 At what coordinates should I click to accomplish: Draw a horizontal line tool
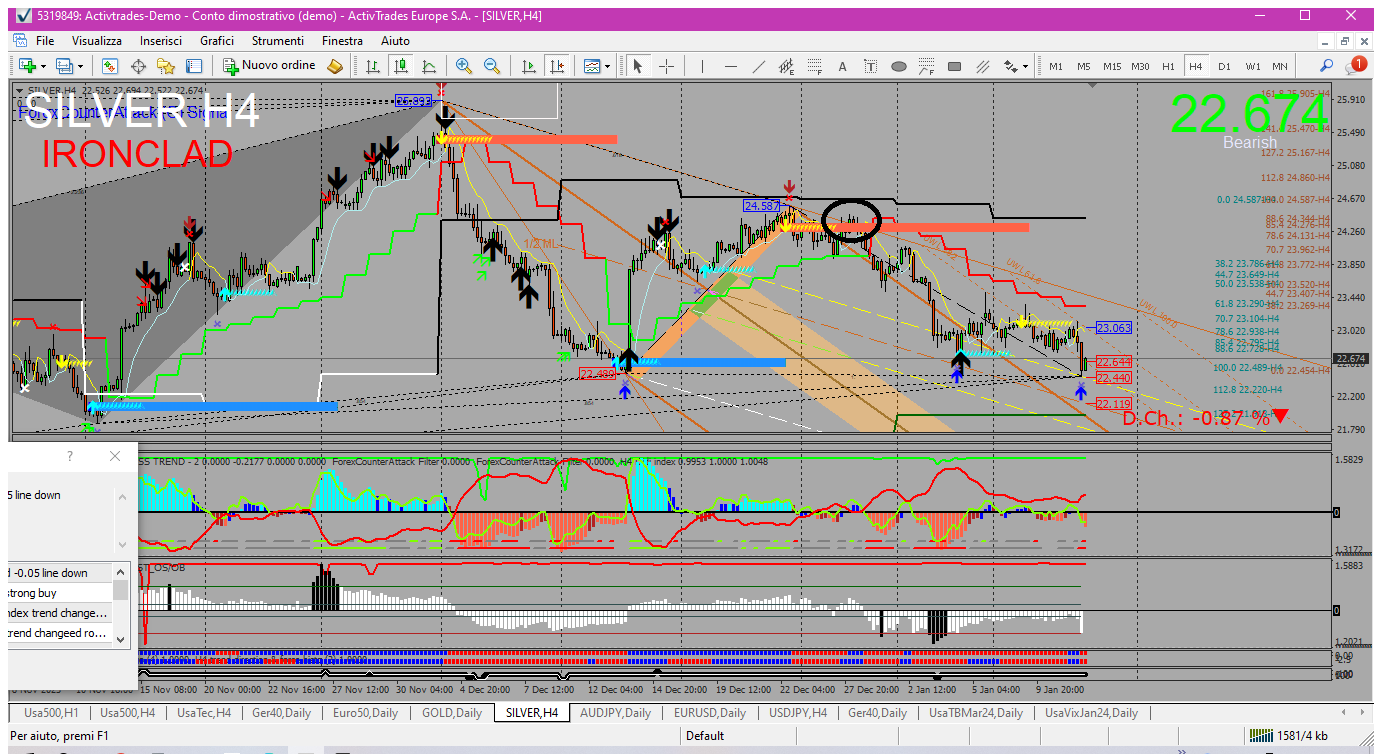click(x=731, y=66)
